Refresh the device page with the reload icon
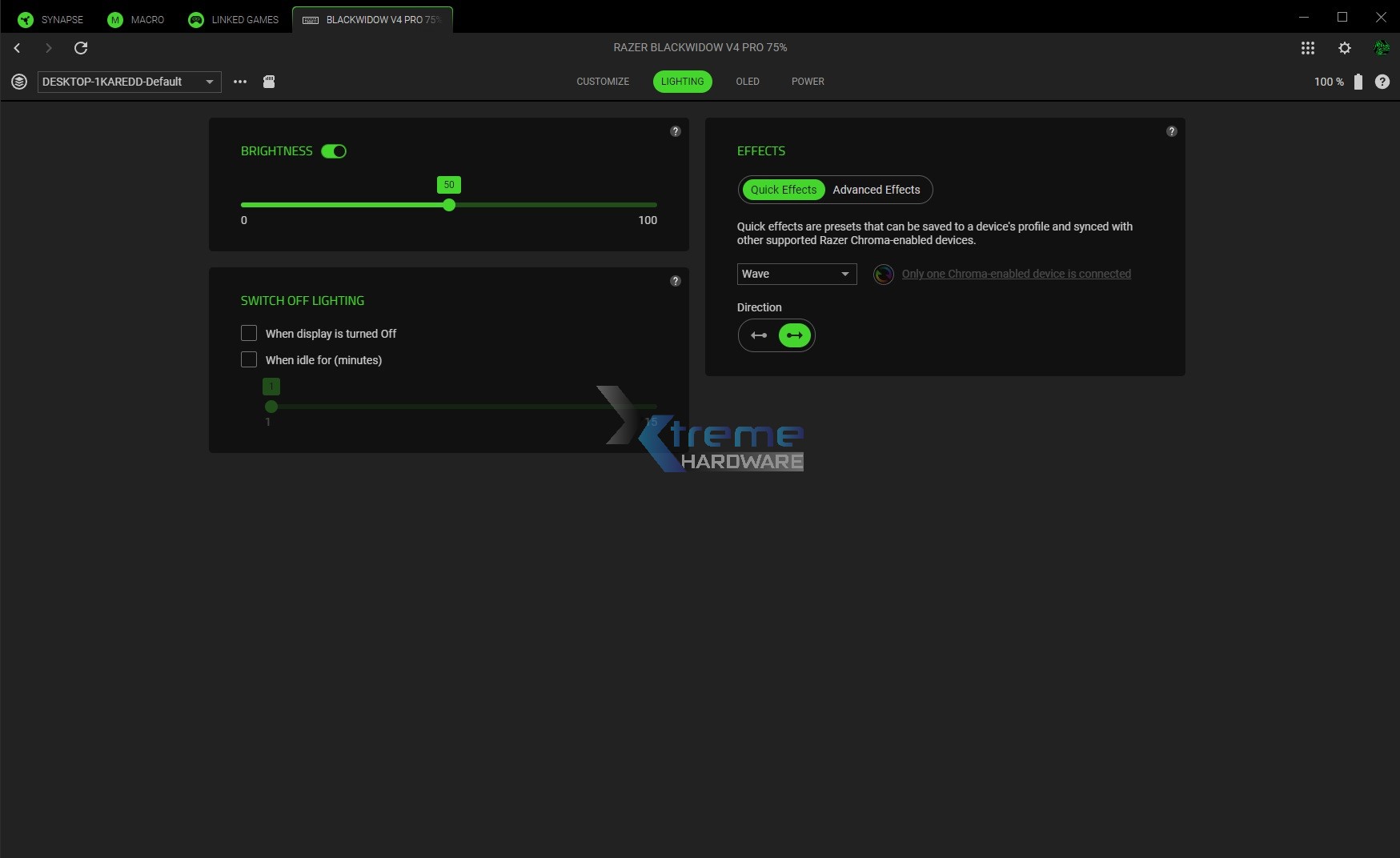Image resolution: width=1400 pixels, height=858 pixels. pos(80,48)
